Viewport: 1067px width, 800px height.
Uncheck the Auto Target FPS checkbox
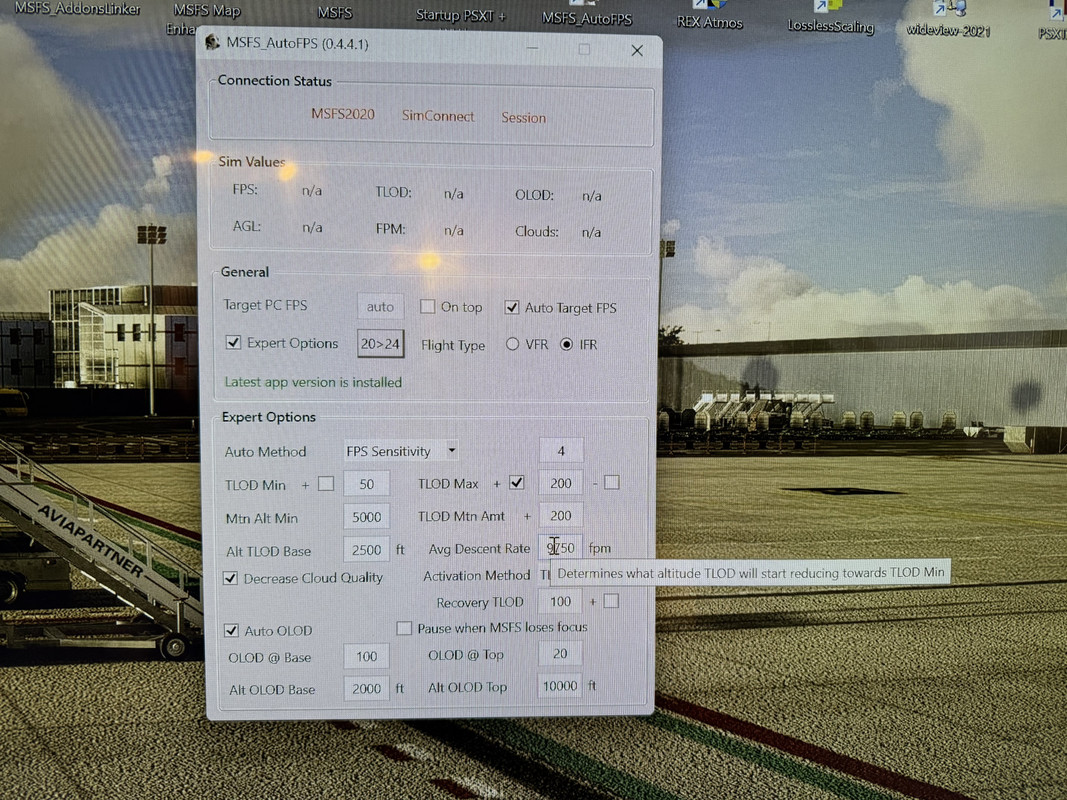(512, 307)
